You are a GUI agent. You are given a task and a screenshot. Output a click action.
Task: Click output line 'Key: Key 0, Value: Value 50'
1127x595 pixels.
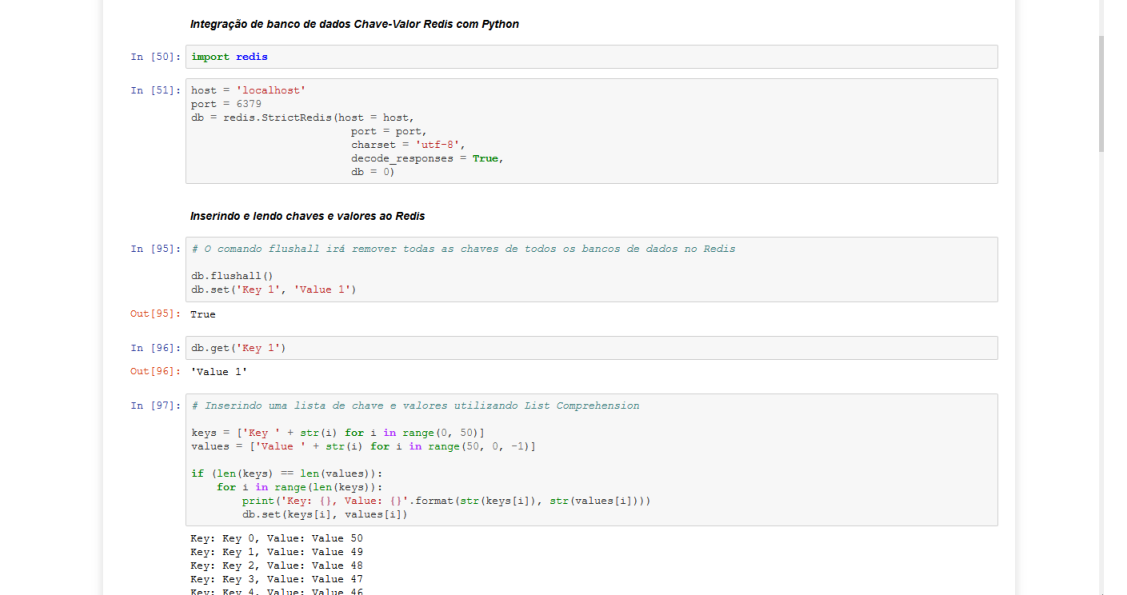pyautogui.click(x=277, y=538)
